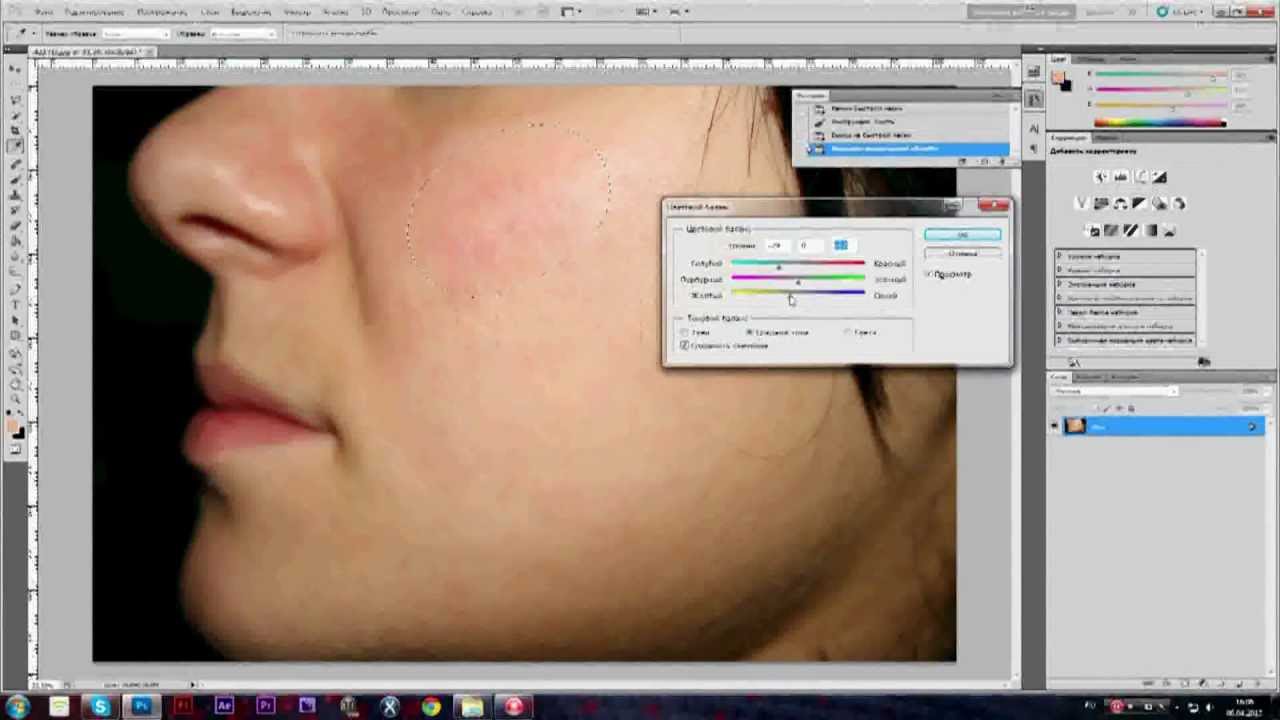The image size is (1280, 720).
Task: Add a Black & White adjustment
Action: click(x=1140, y=204)
